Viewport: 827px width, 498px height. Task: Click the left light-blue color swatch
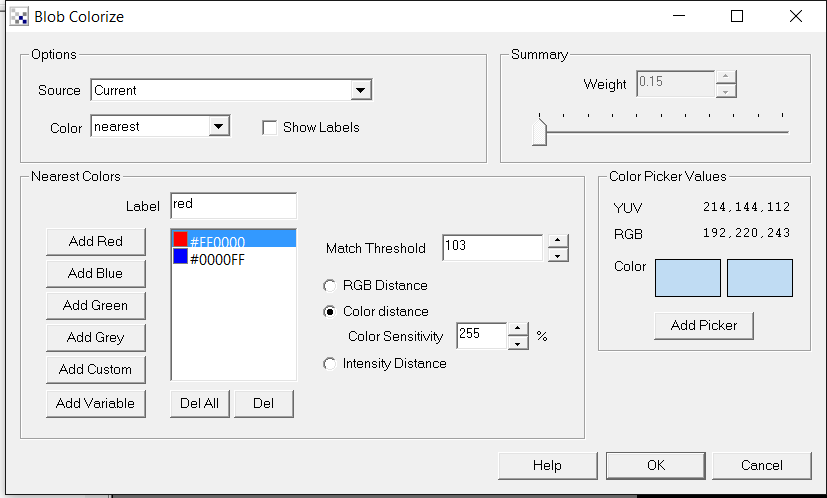tap(687, 278)
